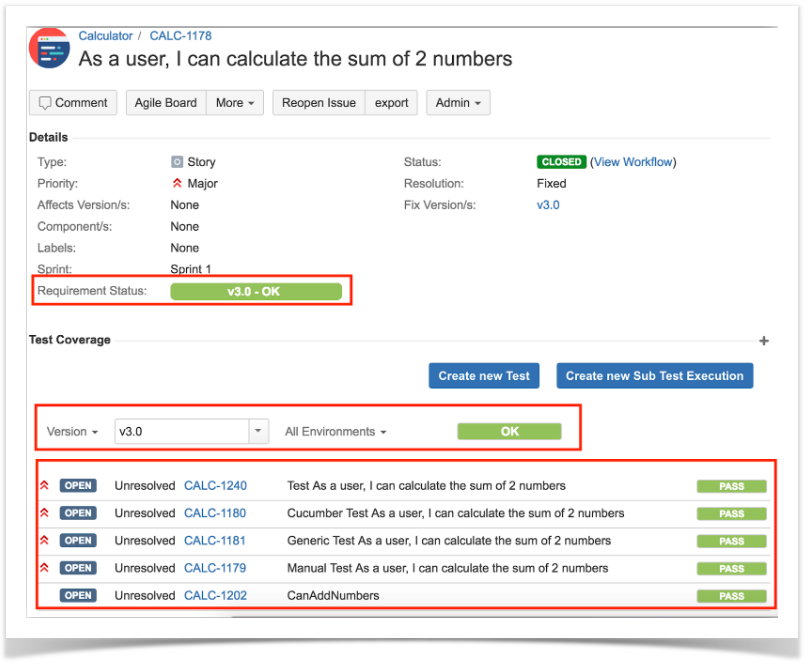Click the PASS badge for CALC-1240

731,486
